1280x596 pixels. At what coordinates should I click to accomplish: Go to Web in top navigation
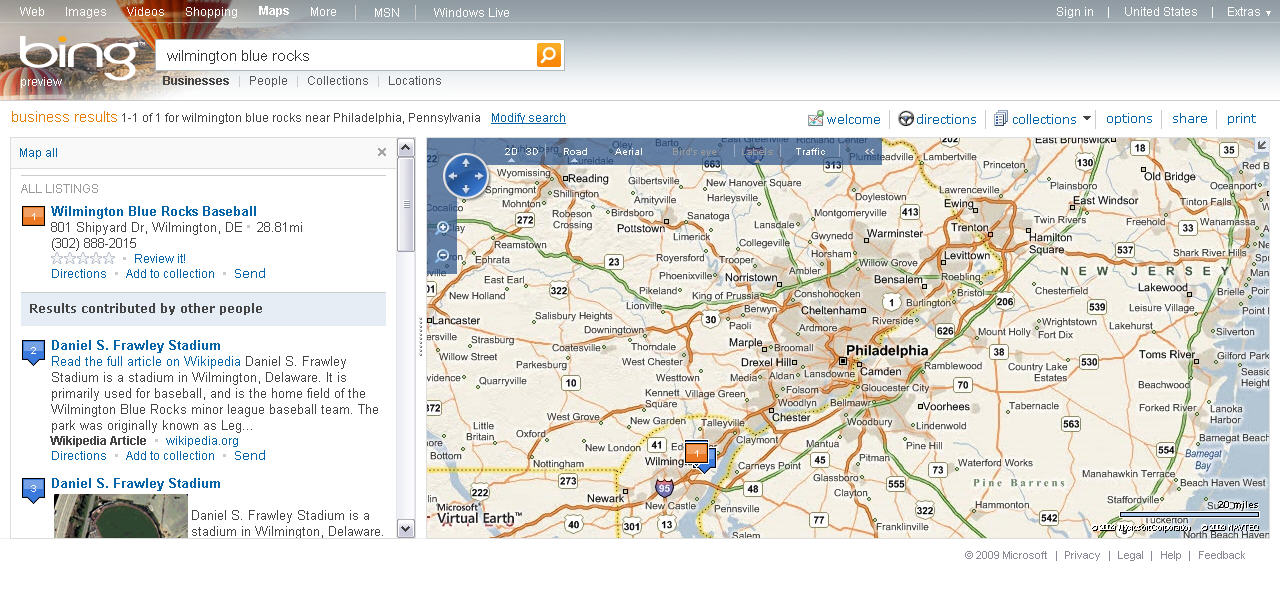32,12
